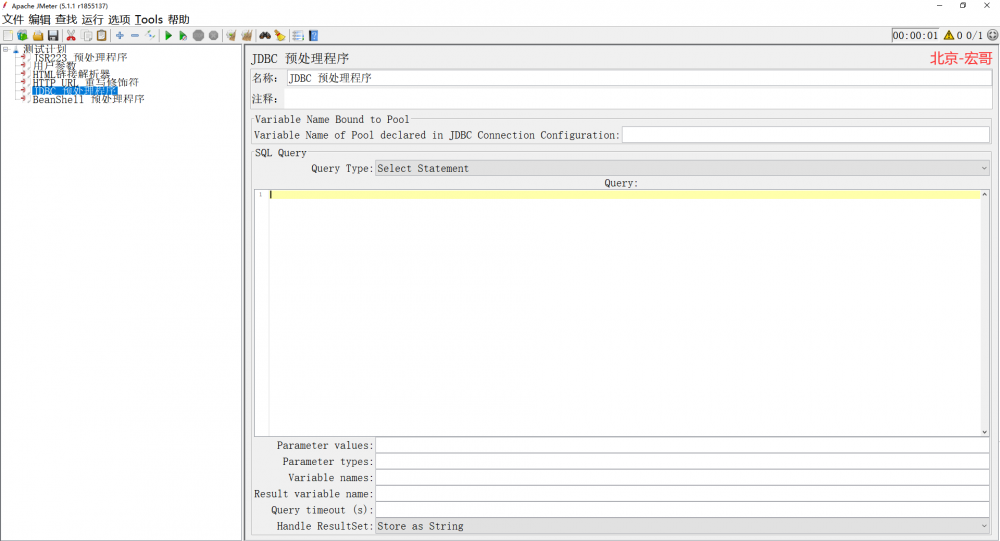Click the Variable Name of Pool input field
The height and width of the screenshot is (541, 1000).
click(x=805, y=135)
